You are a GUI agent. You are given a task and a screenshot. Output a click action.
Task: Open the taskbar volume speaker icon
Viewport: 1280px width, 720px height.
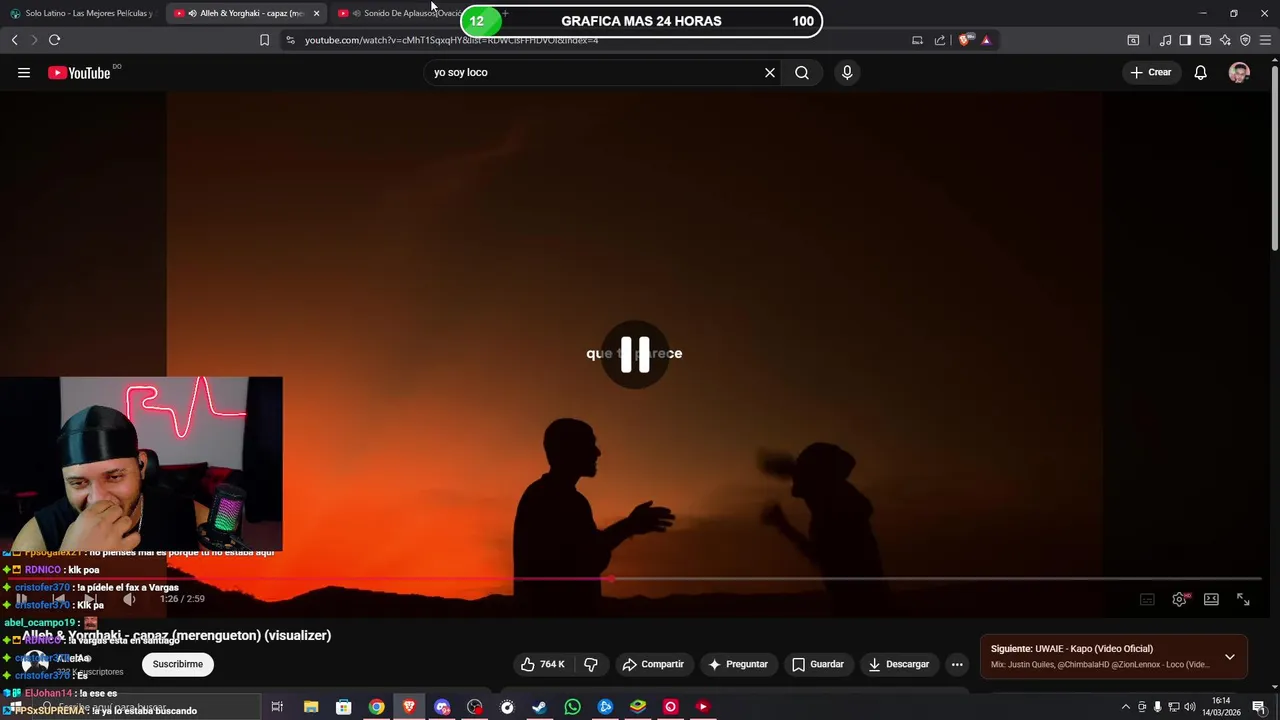pyautogui.click(x=1190, y=707)
